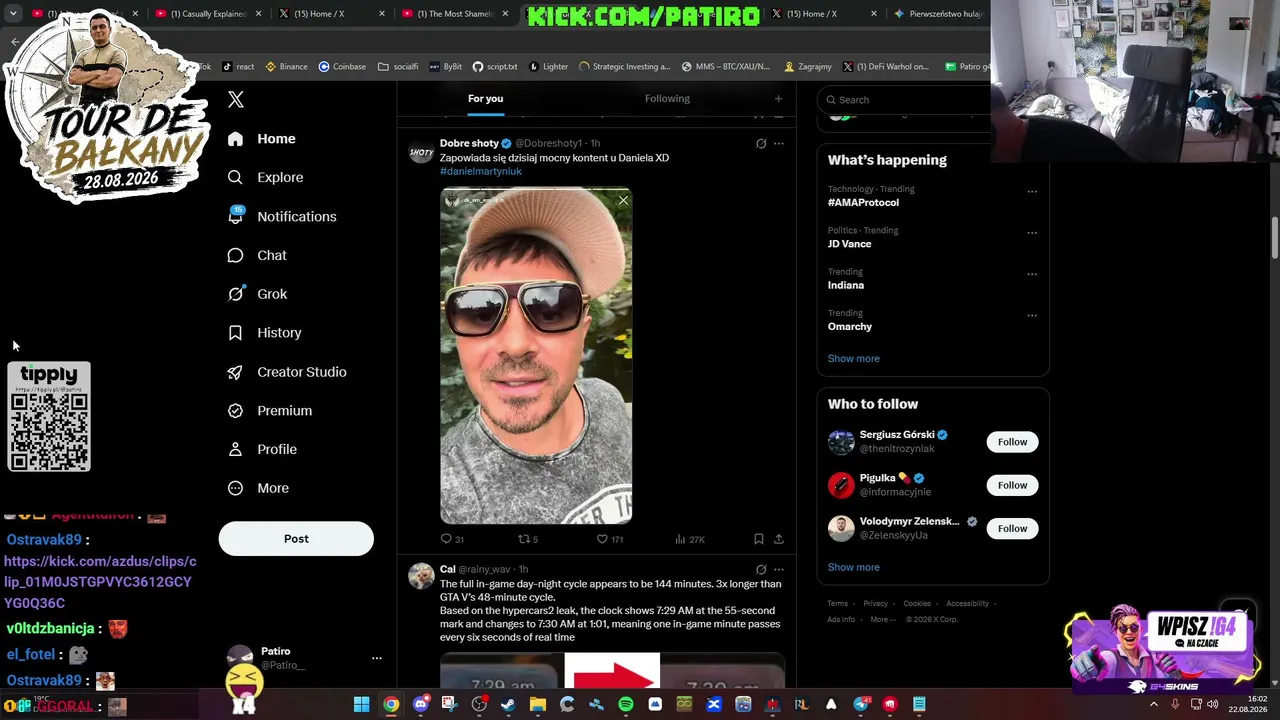Switch to the Casually Explained YouTube tab
Screen dimensions: 1280x720
tap(208, 14)
